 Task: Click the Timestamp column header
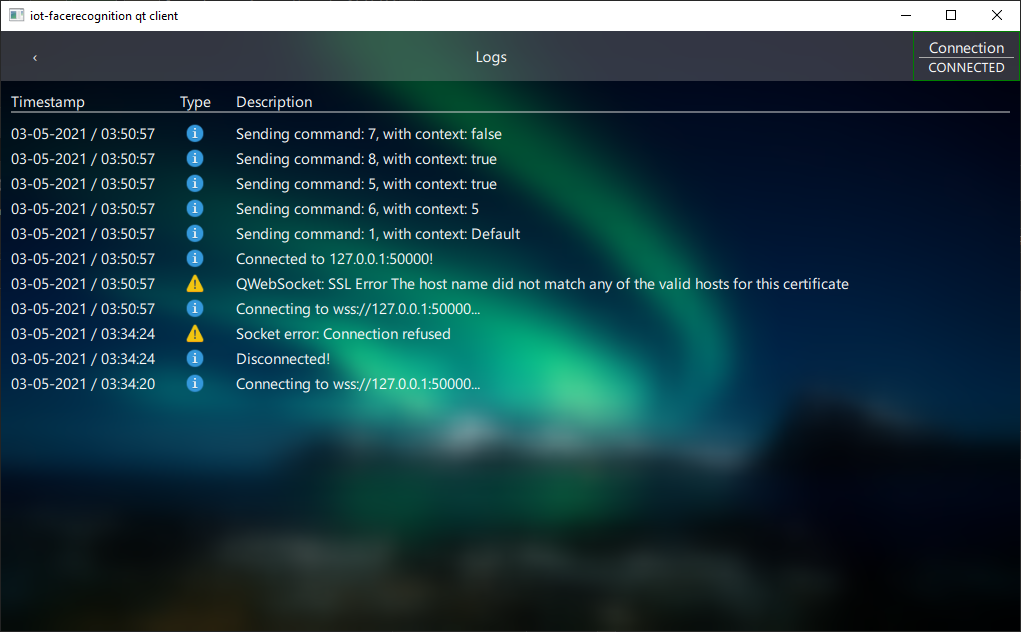tap(48, 102)
